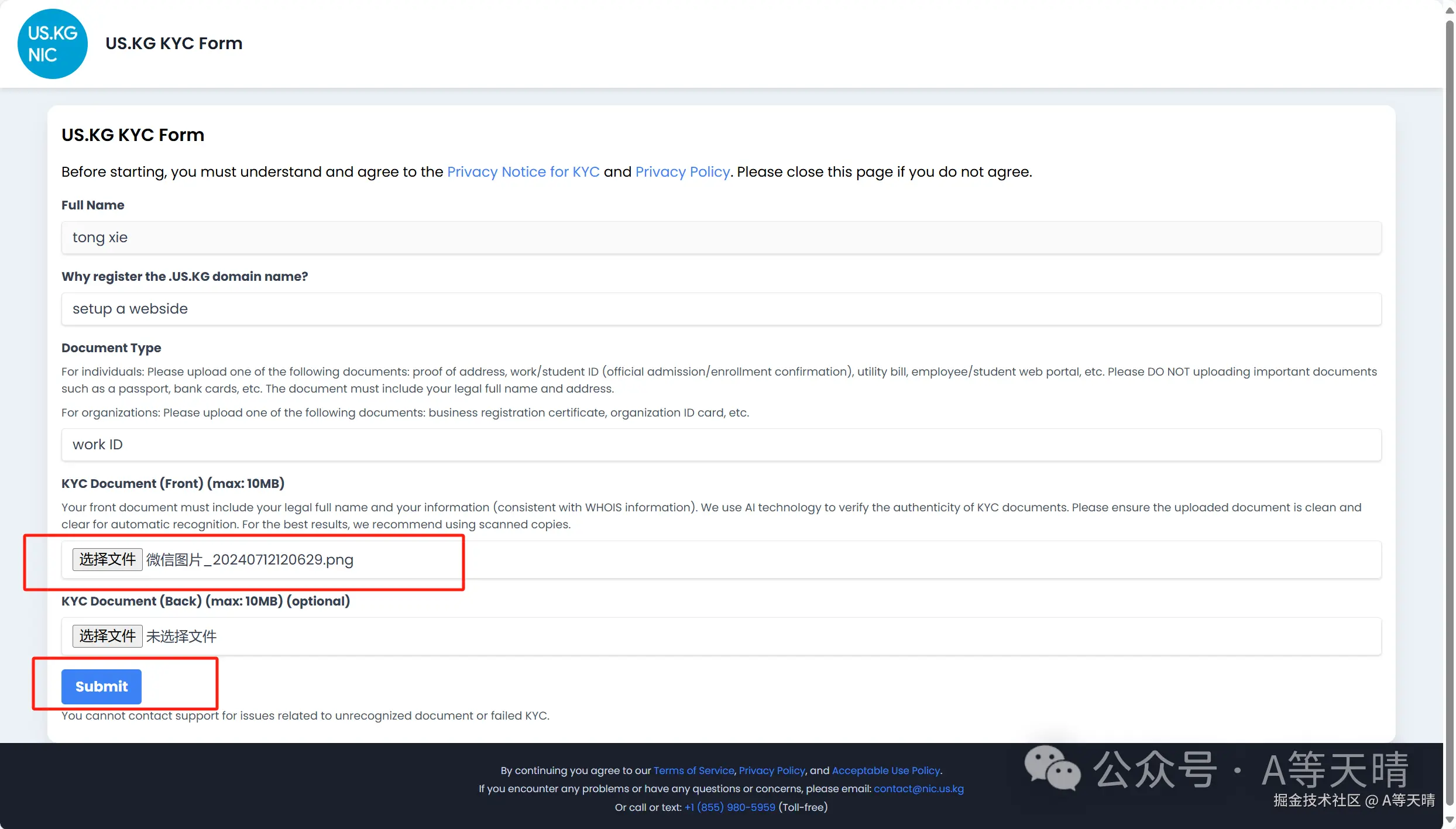Viewport: 1456px width, 829px height.
Task: Click the Full Name input field
Action: (721, 238)
